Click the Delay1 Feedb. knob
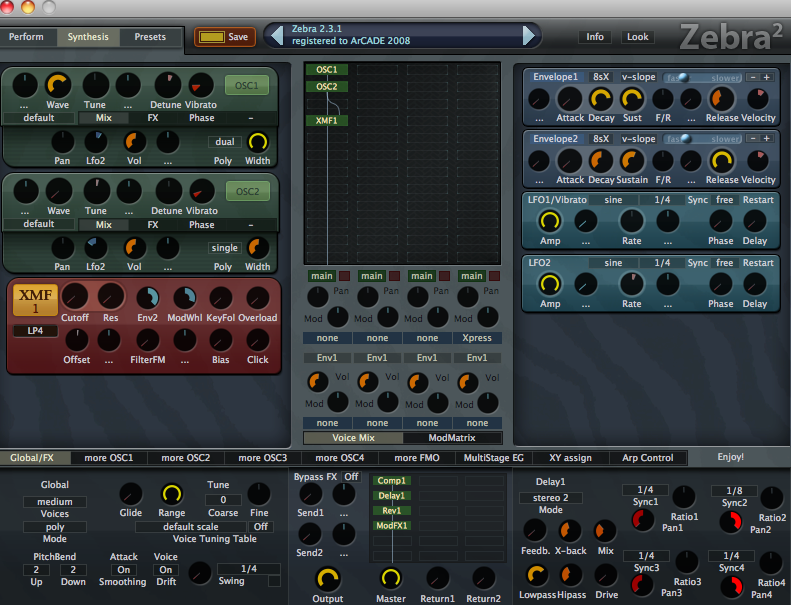The width and height of the screenshot is (791, 605). click(535, 531)
